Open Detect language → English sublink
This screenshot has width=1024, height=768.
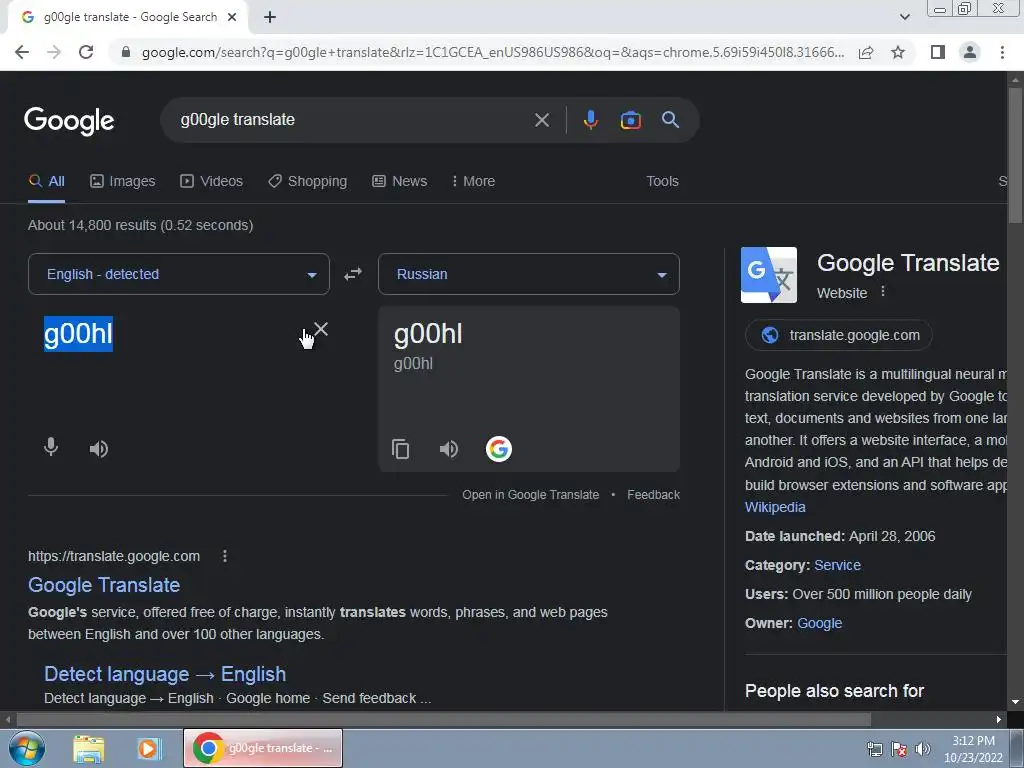pyautogui.click(x=165, y=674)
